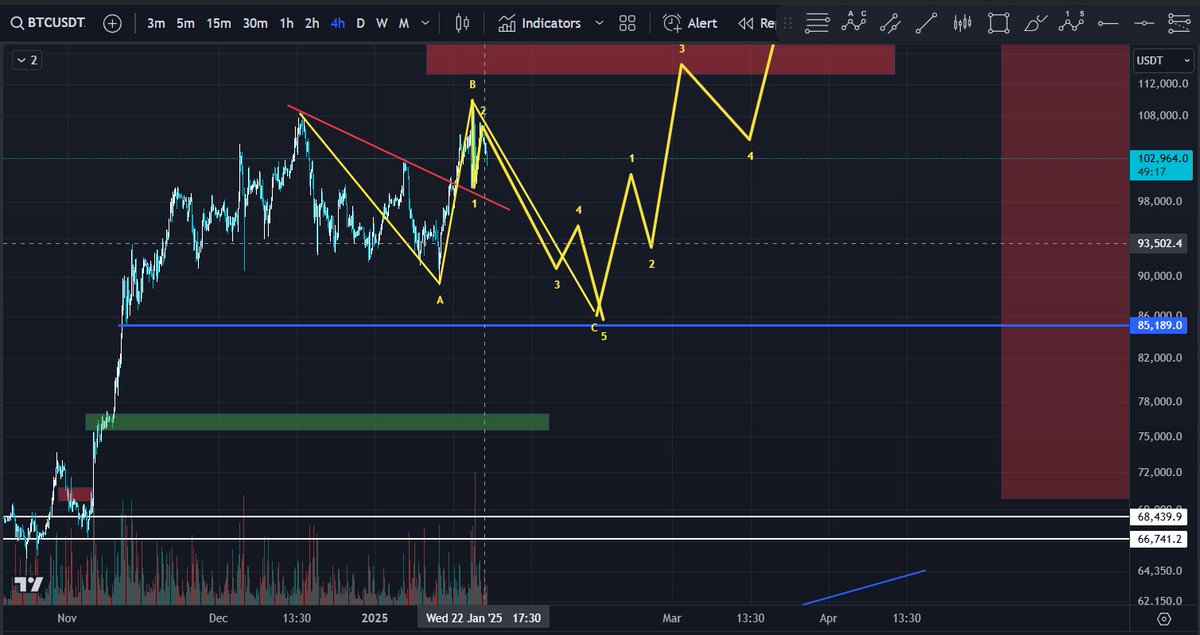Screen dimensions: 1200x635
Task: Click the BTCUSDT ticker name
Action: (56, 22)
